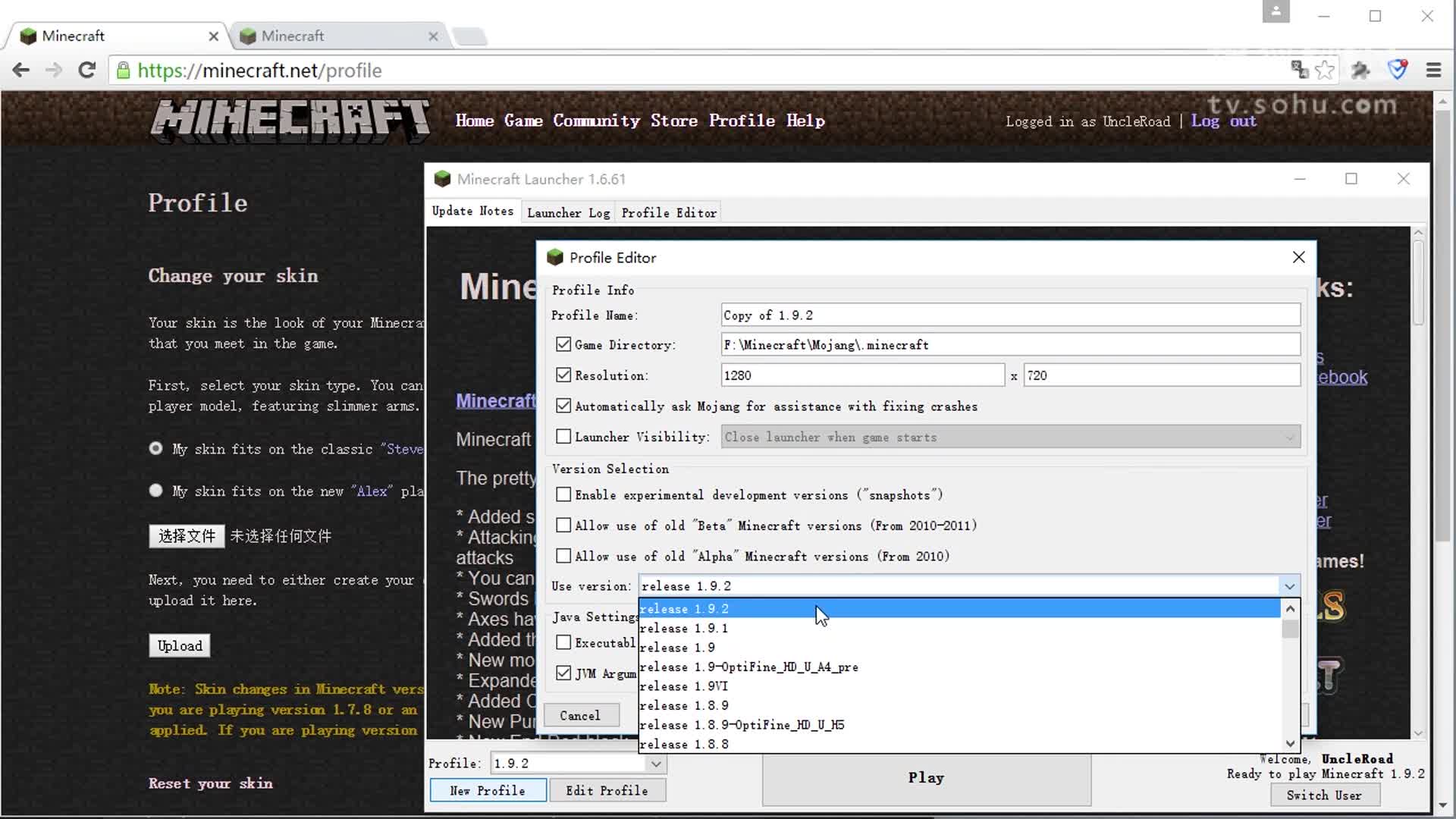This screenshot has width=1456, height=819.
Task: Toggle the Resolution checkbox
Action: point(563,375)
